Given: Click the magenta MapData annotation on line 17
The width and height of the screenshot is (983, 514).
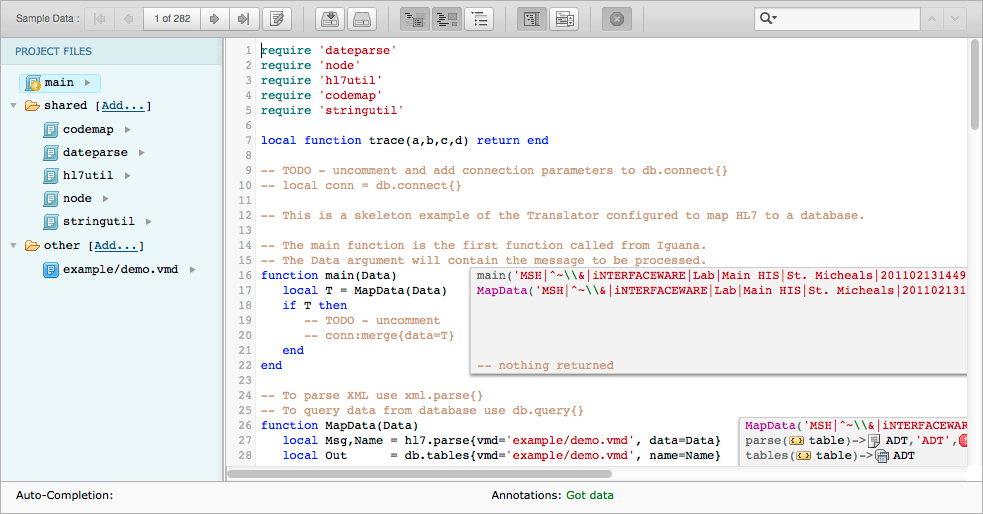Looking at the screenshot, I should click(721, 291).
